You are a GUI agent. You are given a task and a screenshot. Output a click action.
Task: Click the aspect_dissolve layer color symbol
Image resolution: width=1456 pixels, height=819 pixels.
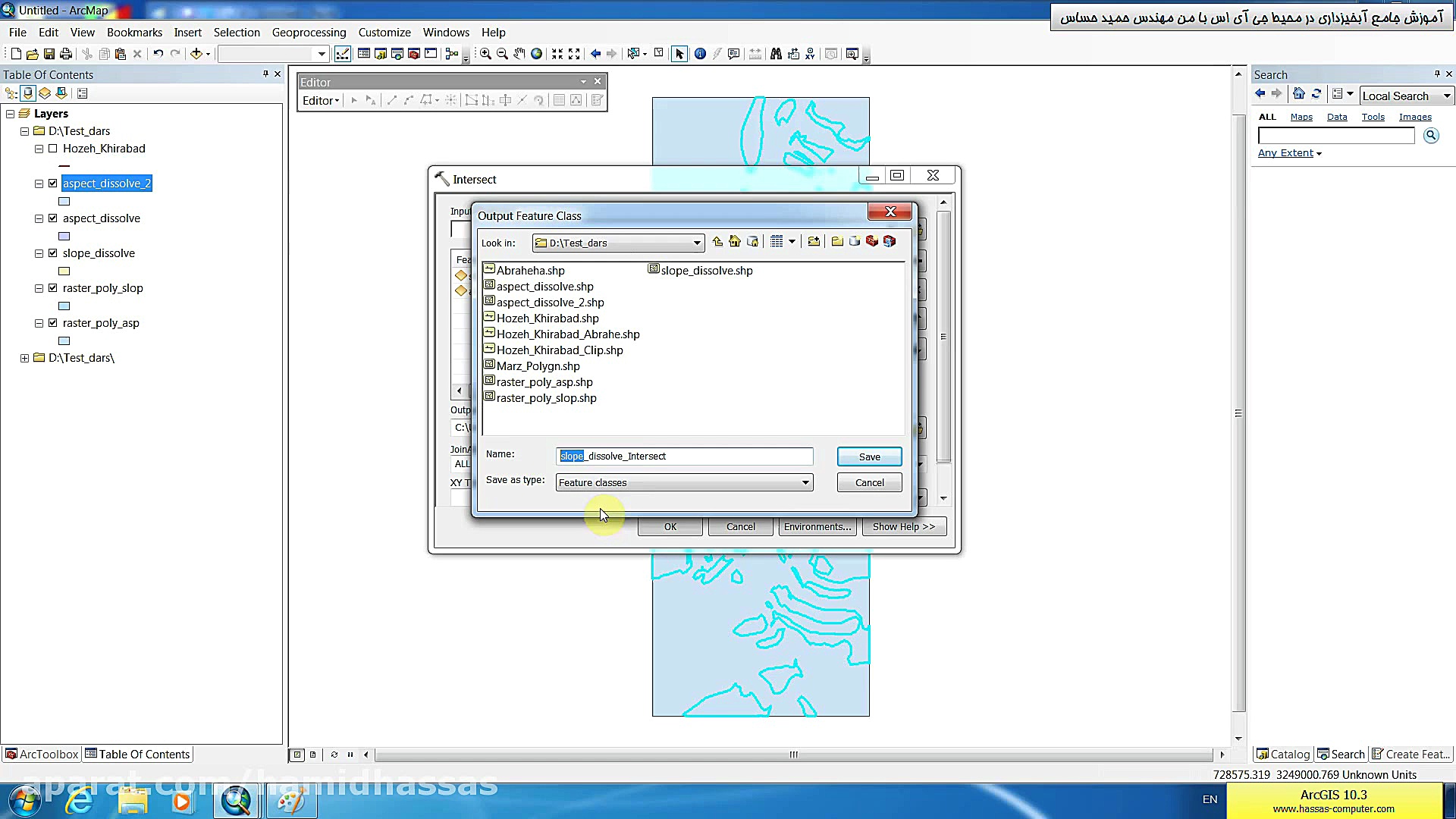pos(64,237)
